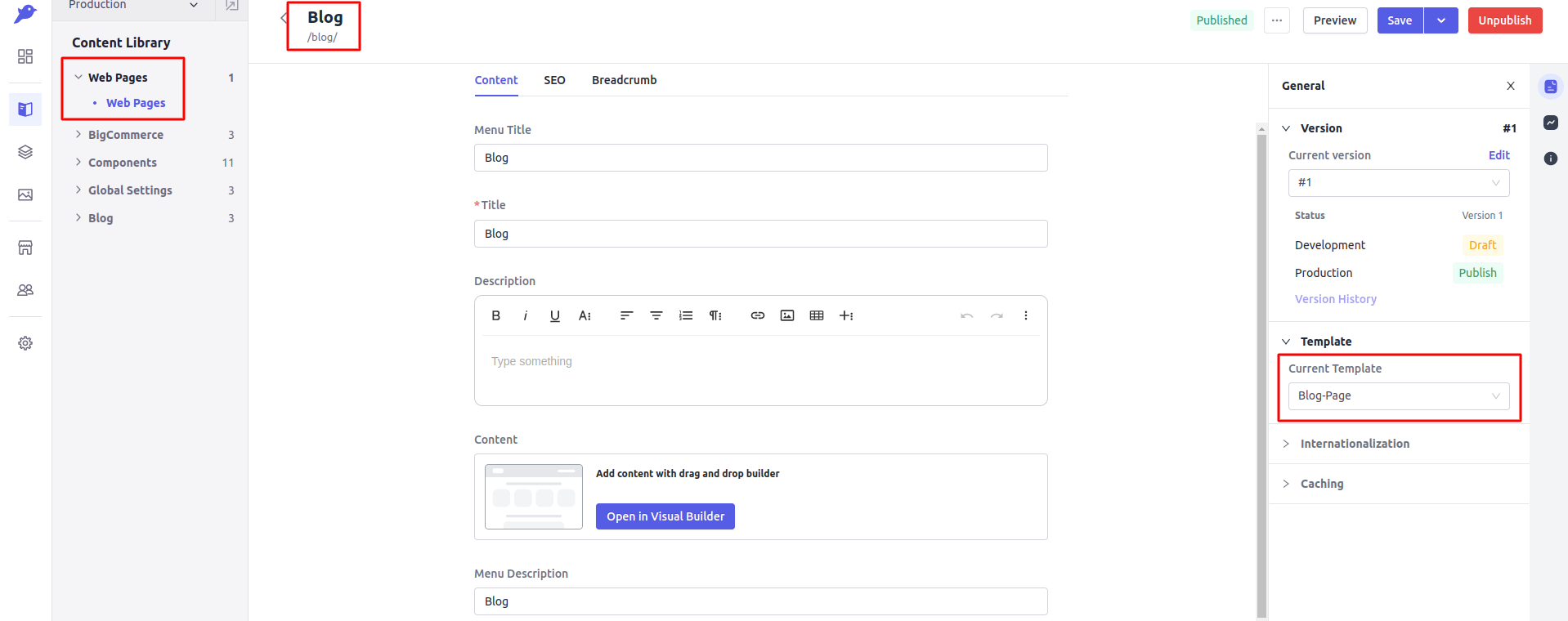The width and height of the screenshot is (1568, 621).
Task: Click the Production Publish status badge
Action: 1477,273
